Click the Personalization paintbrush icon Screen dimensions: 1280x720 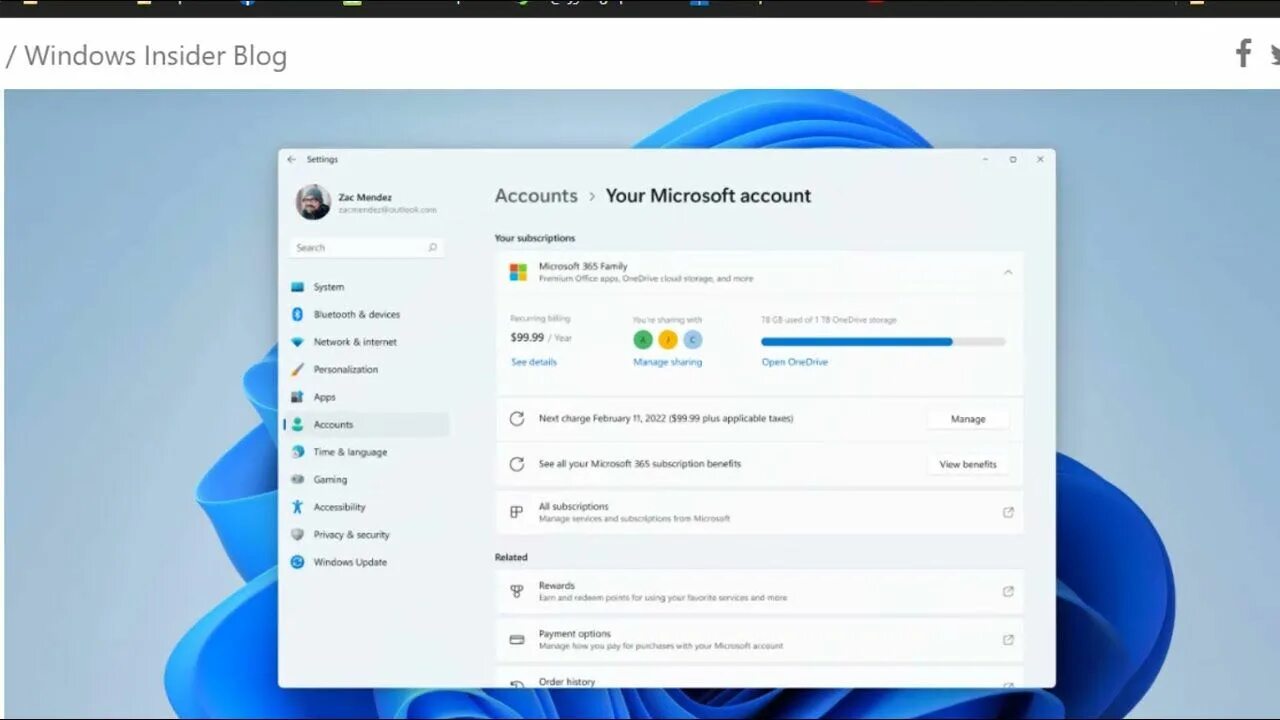click(297, 369)
